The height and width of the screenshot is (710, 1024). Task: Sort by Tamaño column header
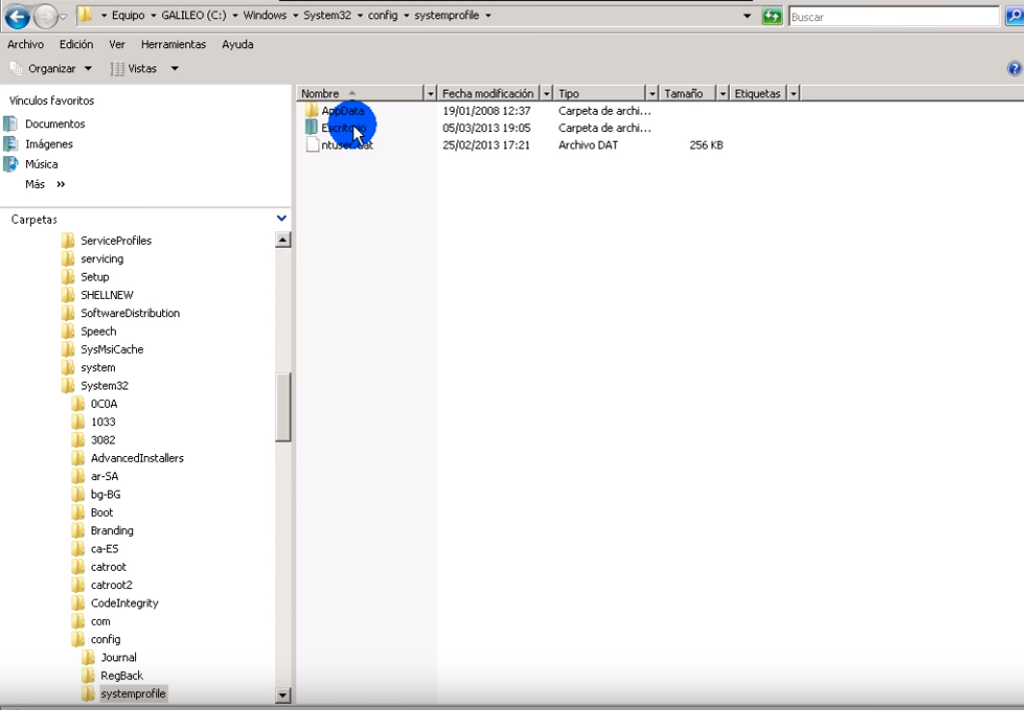pos(688,93)
